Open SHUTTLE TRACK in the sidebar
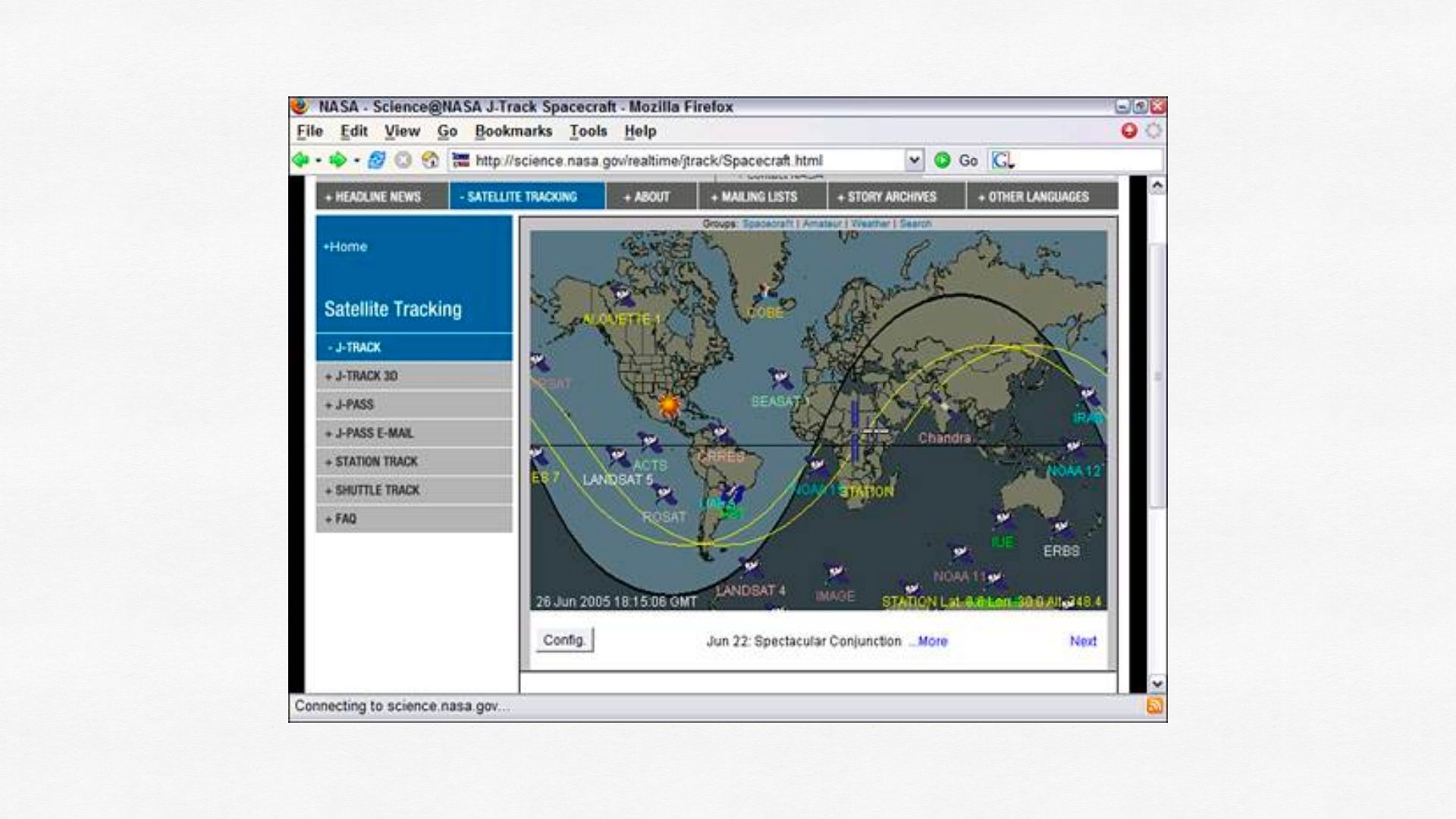 [414, 491]
